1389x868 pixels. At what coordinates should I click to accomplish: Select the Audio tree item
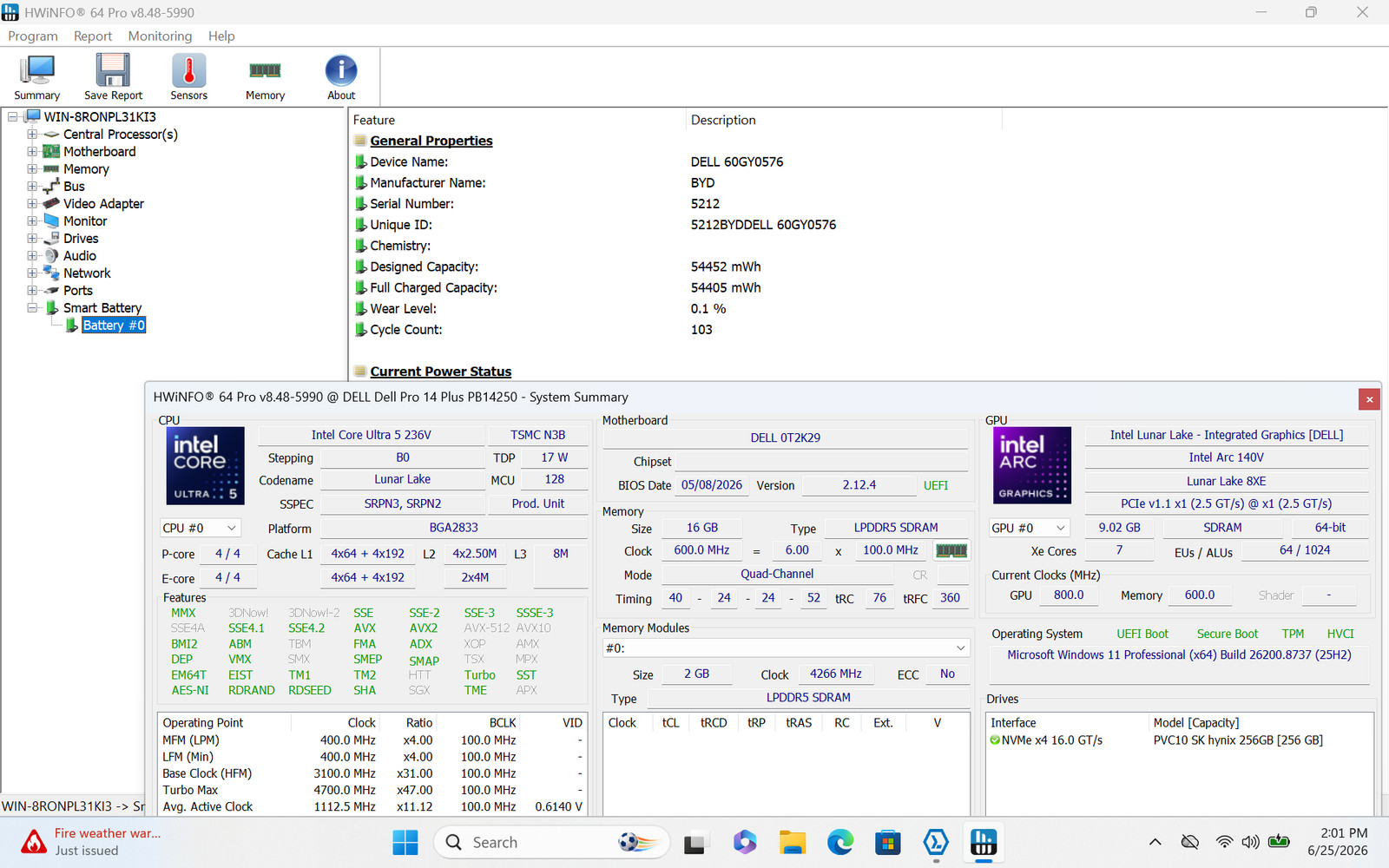(80, 256)
